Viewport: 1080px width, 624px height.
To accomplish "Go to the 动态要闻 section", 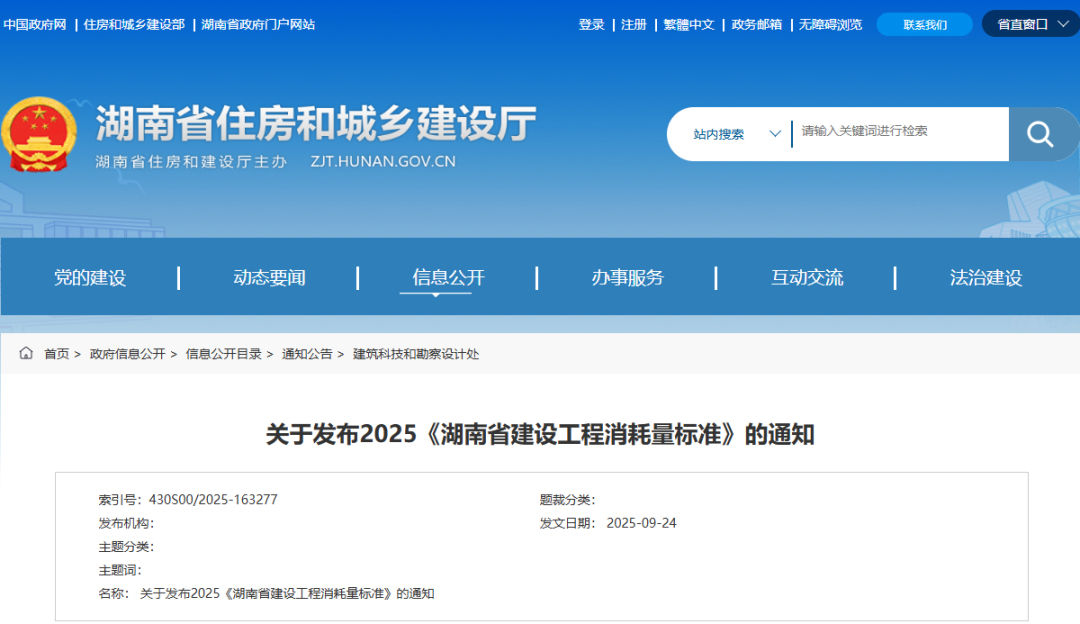I will tap(269, 278).
